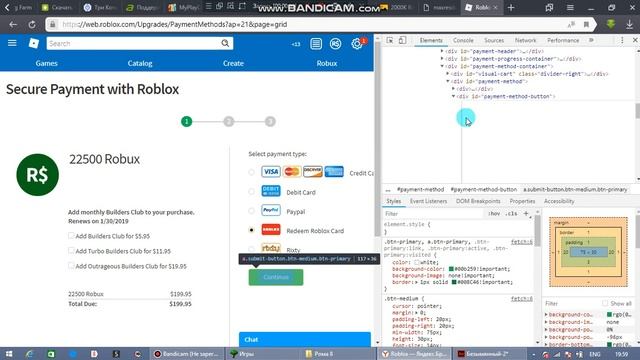
Task: Open Catalog in Roblox navigation
Action: click(140, 63)
